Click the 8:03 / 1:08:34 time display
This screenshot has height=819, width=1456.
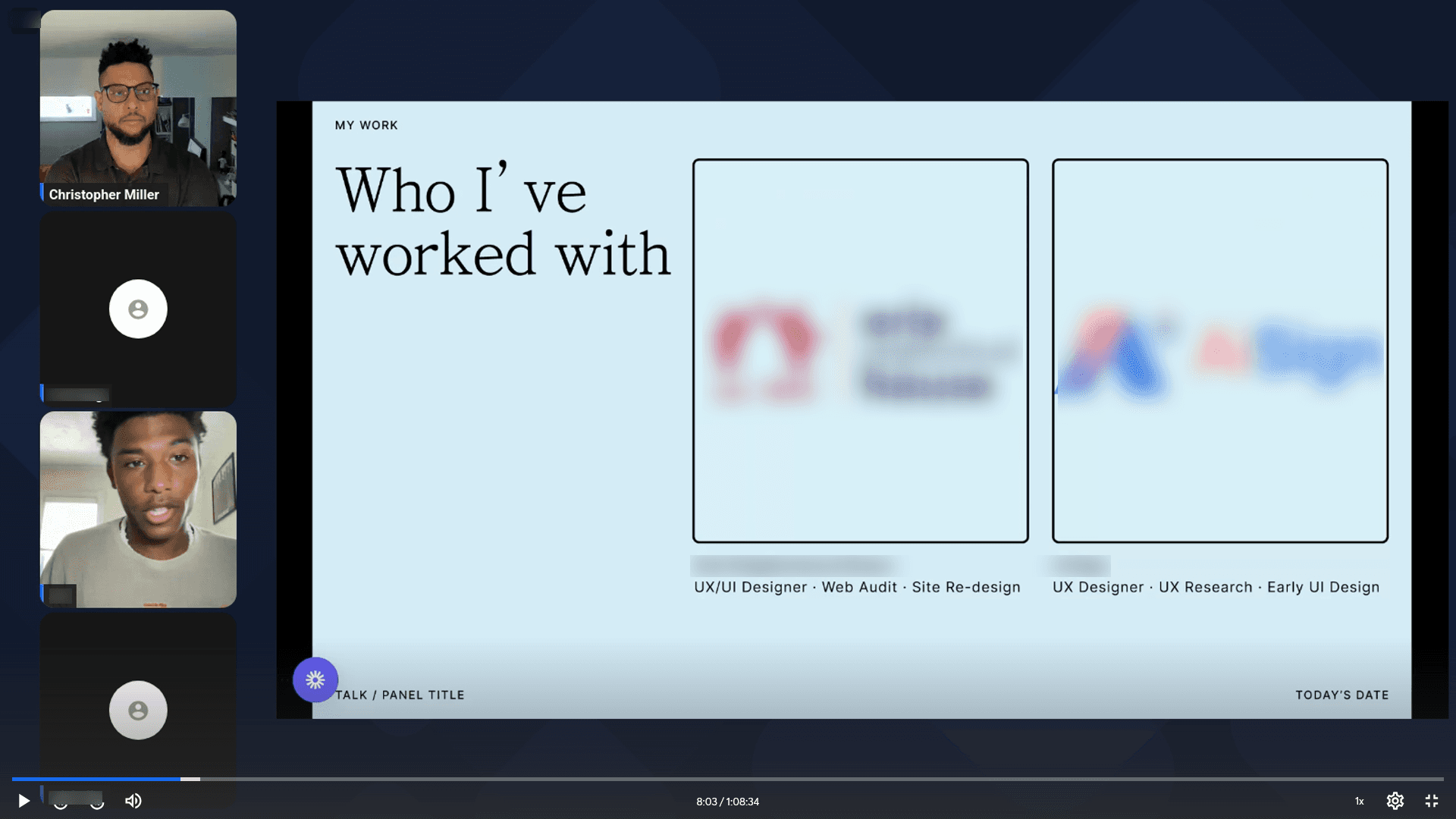727,802
